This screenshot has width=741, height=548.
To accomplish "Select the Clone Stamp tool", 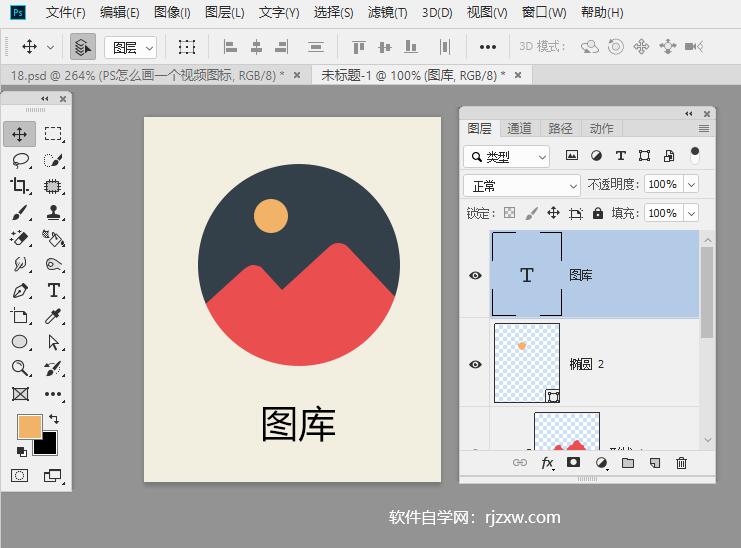I will pyautogui.click(x=53, y=212).
